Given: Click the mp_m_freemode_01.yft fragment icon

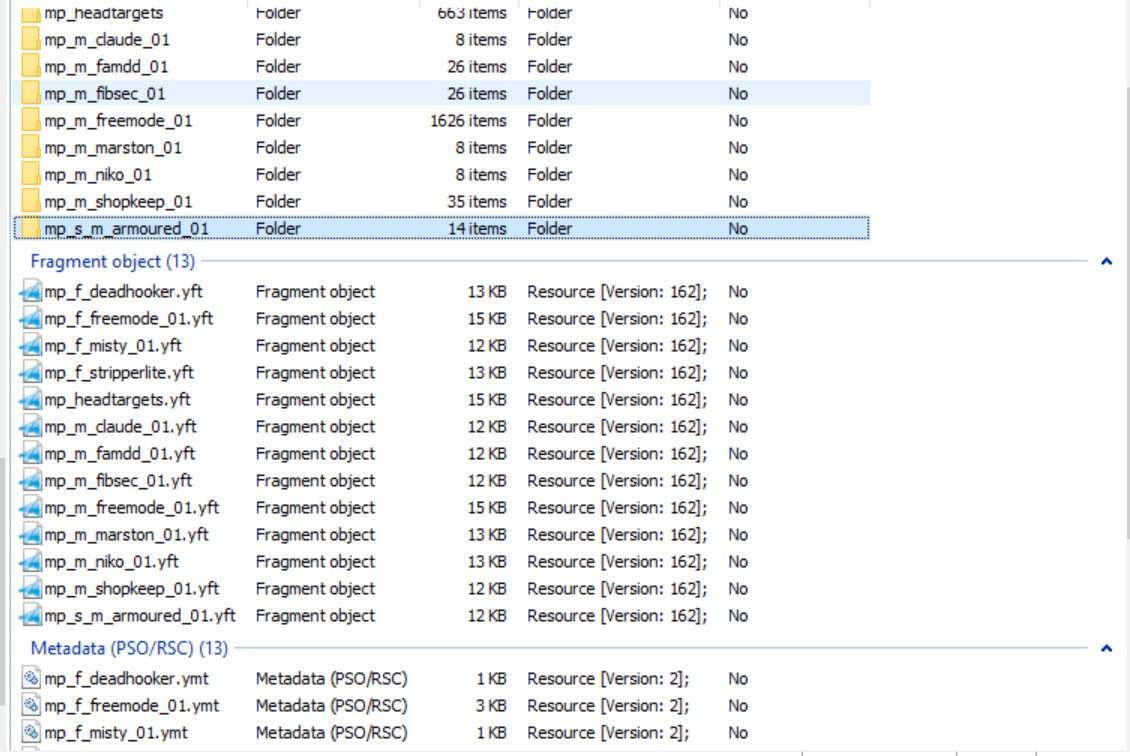Looking at the screenshot, I should click(30, 508).
